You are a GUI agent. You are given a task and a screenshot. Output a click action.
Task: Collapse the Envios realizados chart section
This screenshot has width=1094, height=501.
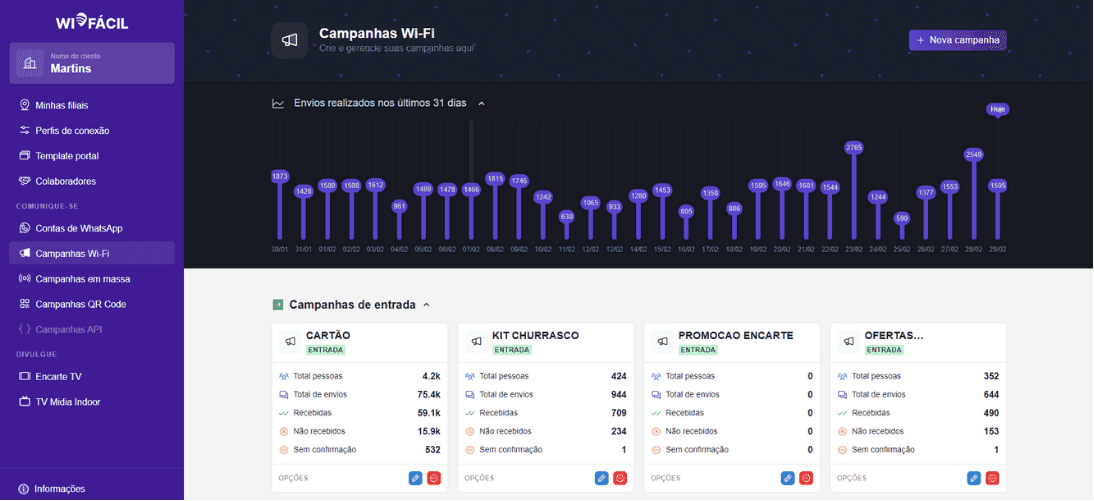pos(481,103)
